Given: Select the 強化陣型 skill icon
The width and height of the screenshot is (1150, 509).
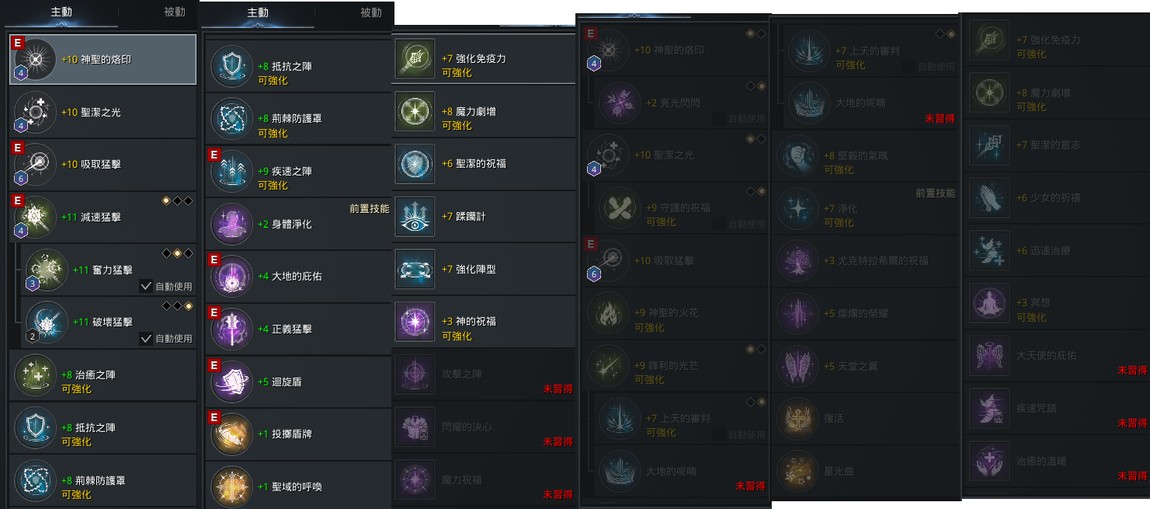Looking at the screenshot, I should coord(415,269).
